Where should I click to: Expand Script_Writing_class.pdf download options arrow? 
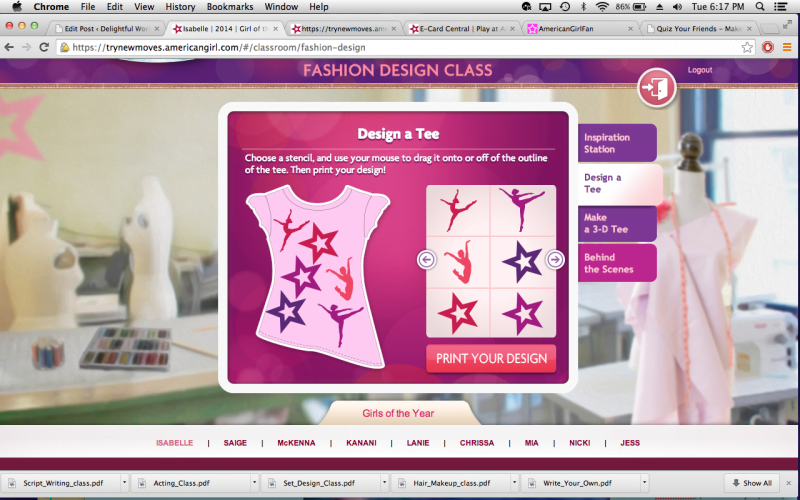click(x=124, y=483)
